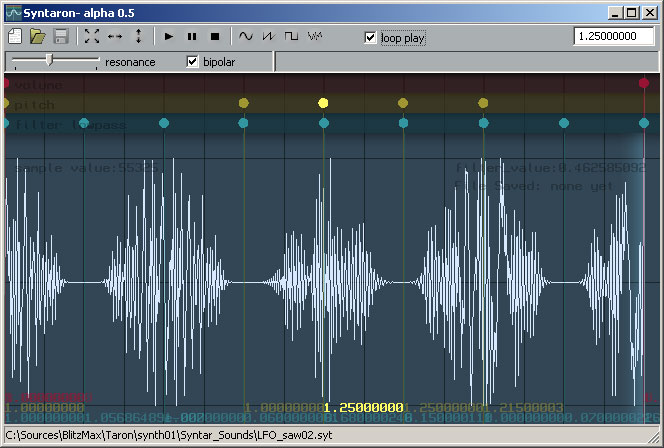The height and width of the screenshot is (448, 664).
Task: Minimize the Syntaron window
Action: coord(615,13)
